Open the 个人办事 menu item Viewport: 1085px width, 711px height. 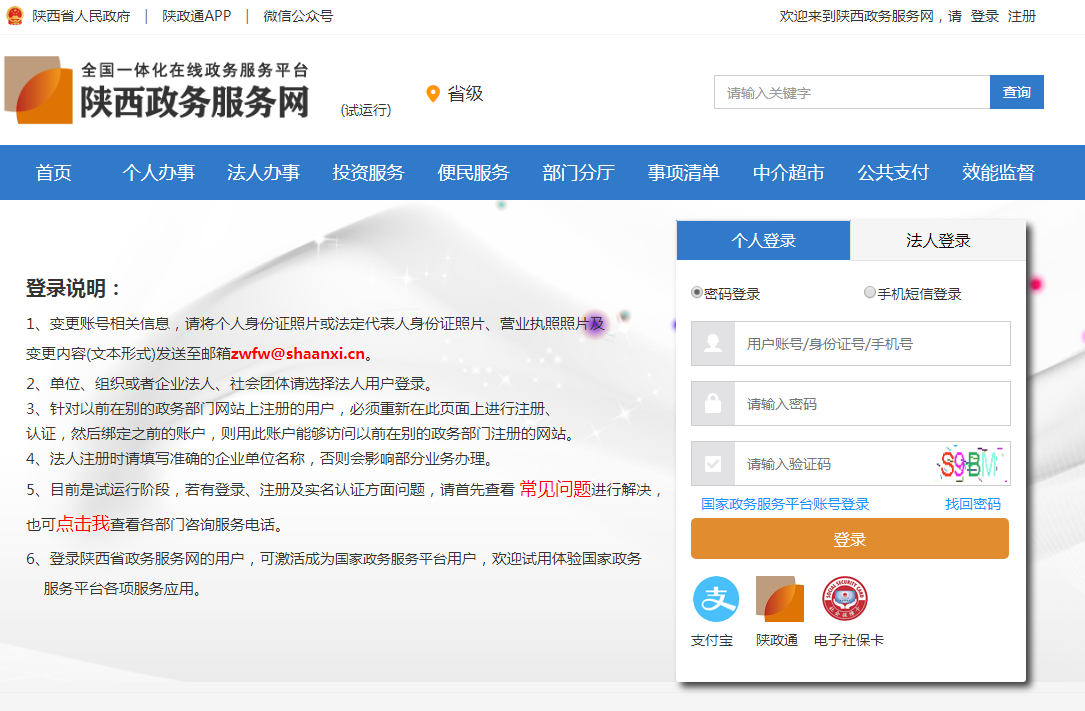[158, 172]
